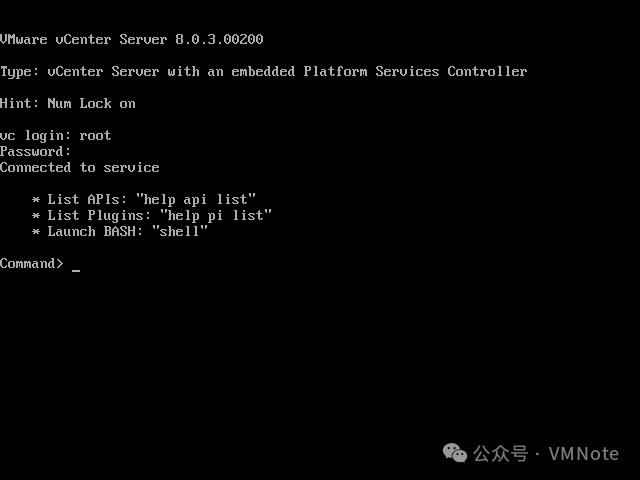The width and height of the screenshot is (640, 480).
Task: Click the asterisk bullet before Launch BASH
Action: 36,231
